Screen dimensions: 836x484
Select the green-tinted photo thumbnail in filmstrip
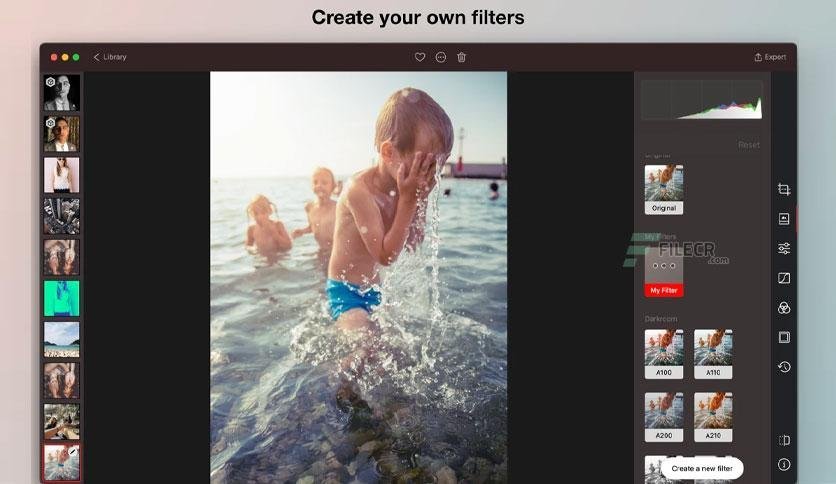(61, 298)
